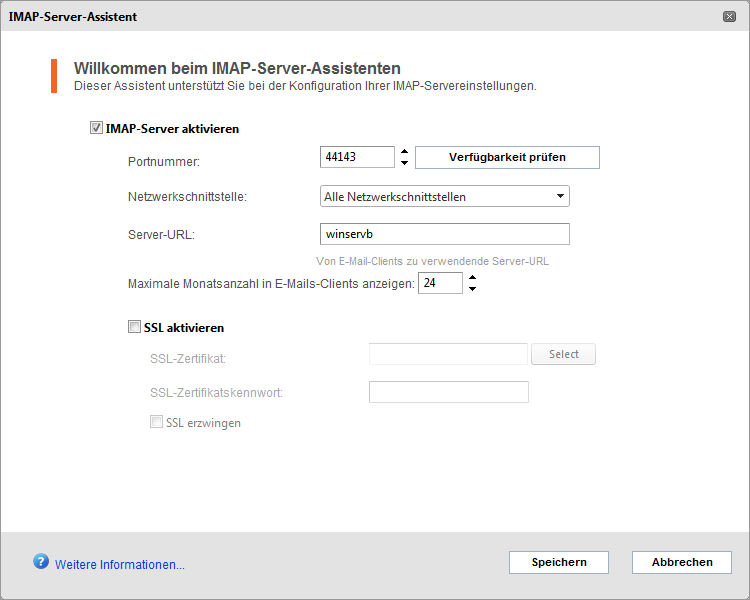Click the SSL-Zertifikat text field

click(448, 354)
